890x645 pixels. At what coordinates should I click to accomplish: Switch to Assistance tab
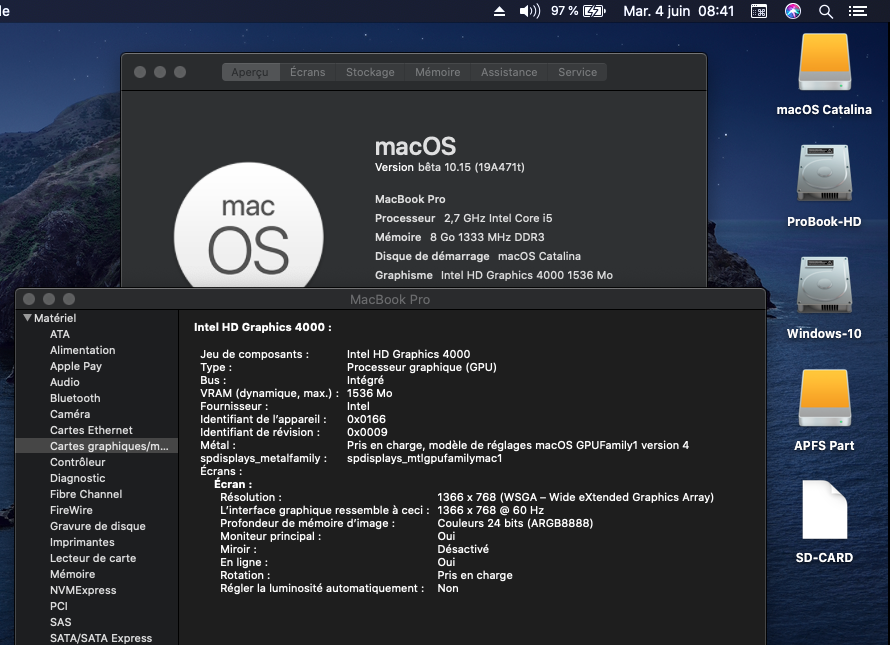509,72
